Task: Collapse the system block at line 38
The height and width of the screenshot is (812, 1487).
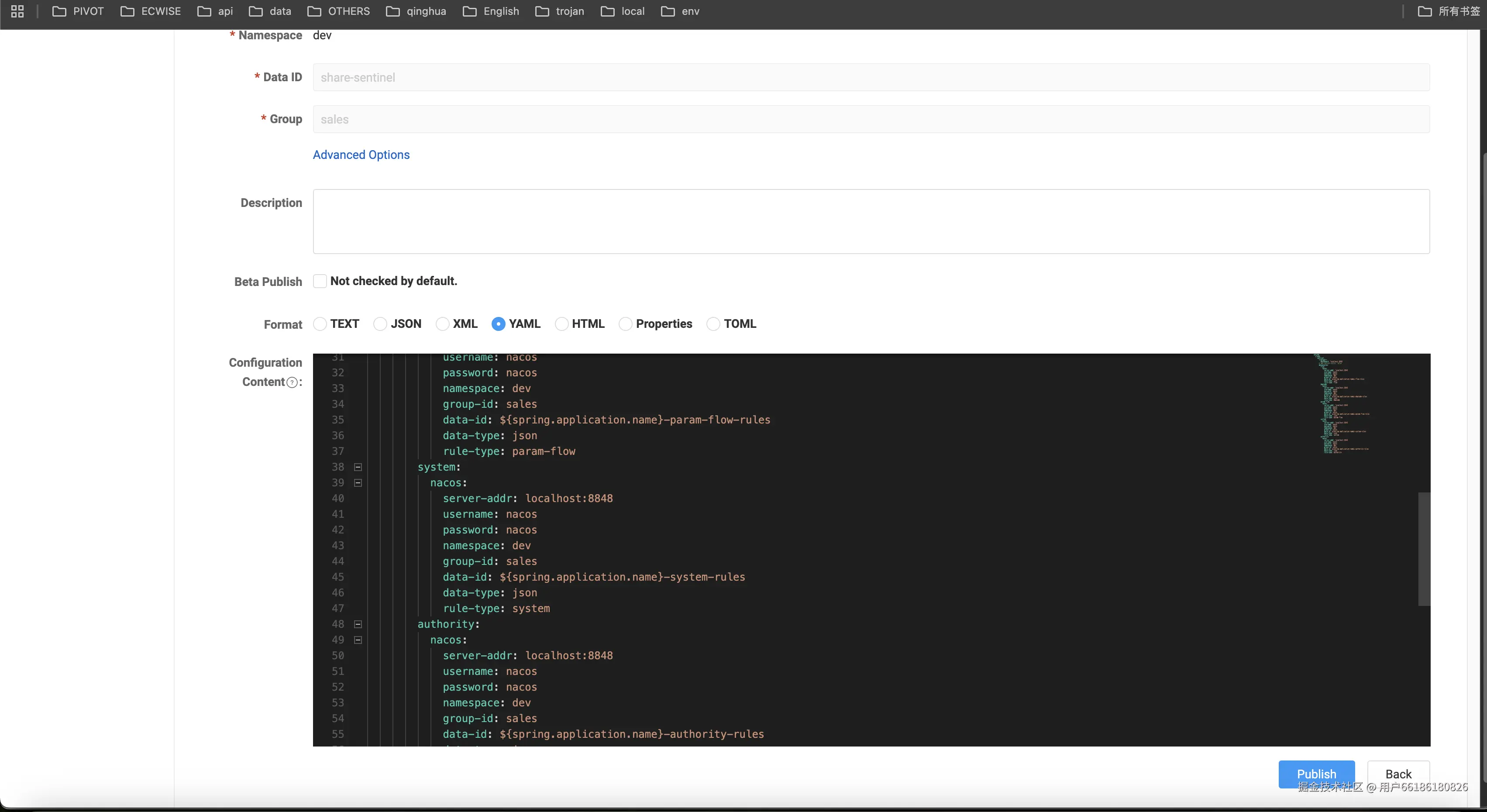Action: click(x=358, y=467)
